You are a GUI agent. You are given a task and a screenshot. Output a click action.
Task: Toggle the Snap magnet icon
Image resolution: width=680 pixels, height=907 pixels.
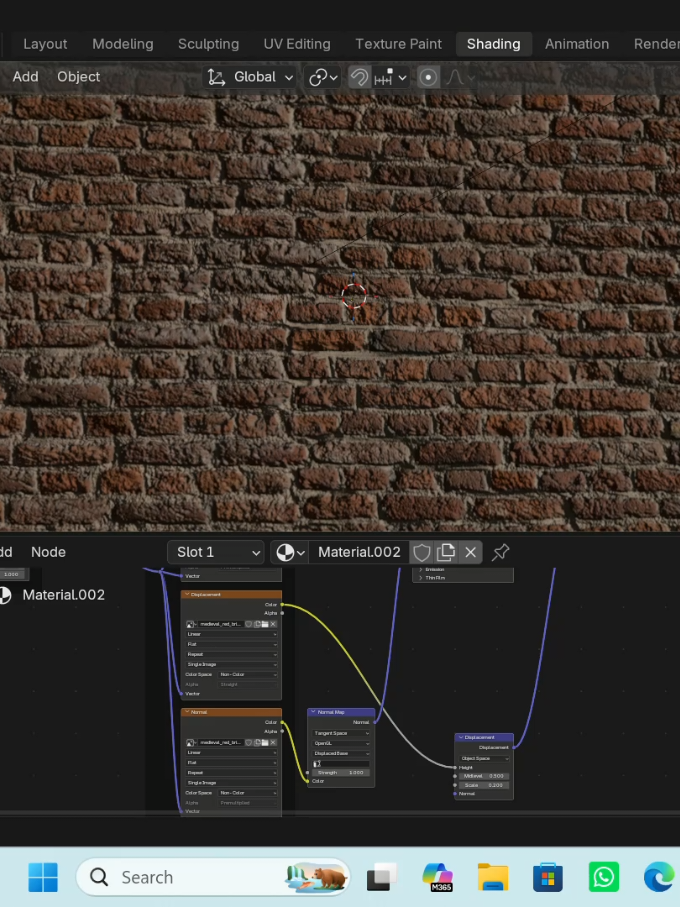pyautogui.click(x=359, y=77)
